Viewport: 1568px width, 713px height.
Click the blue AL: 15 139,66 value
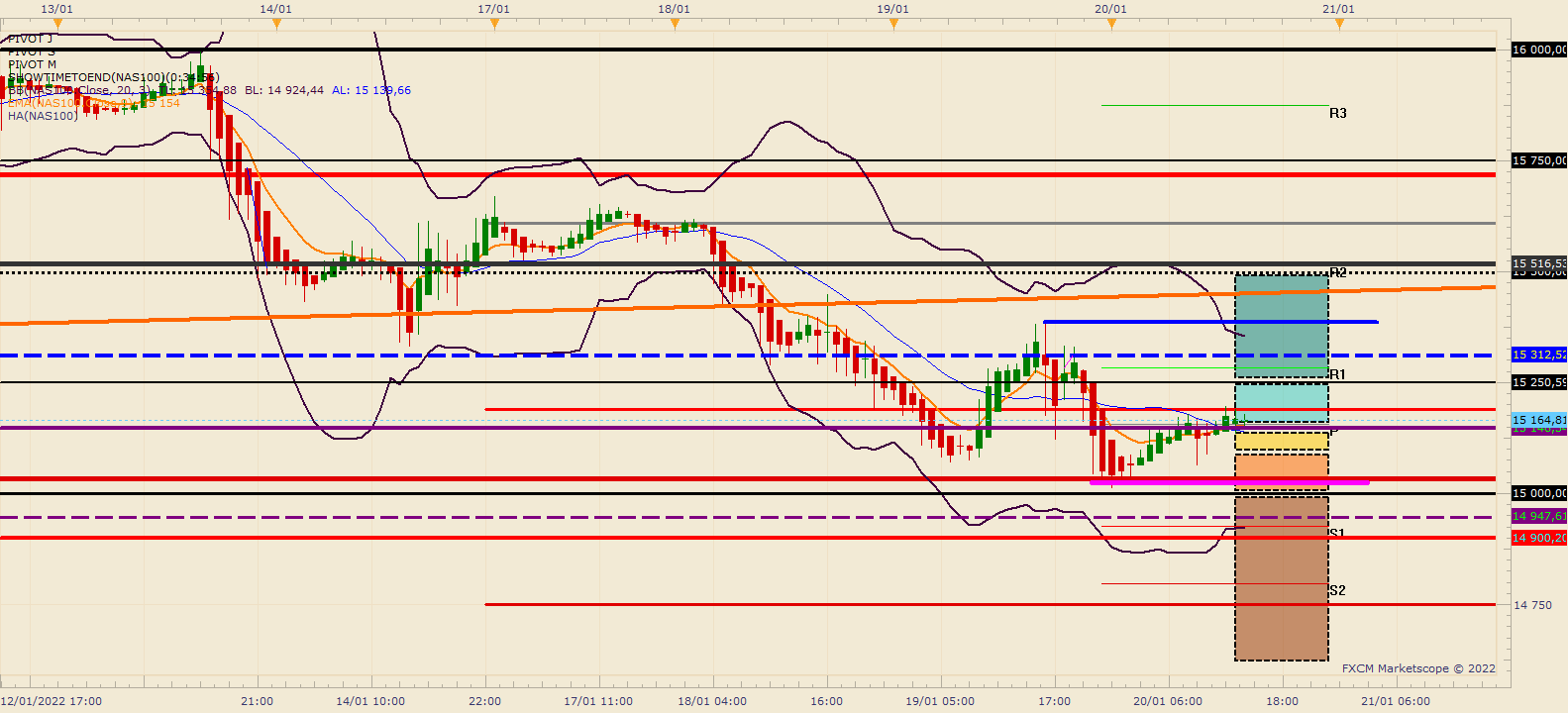tap(371, 90)
